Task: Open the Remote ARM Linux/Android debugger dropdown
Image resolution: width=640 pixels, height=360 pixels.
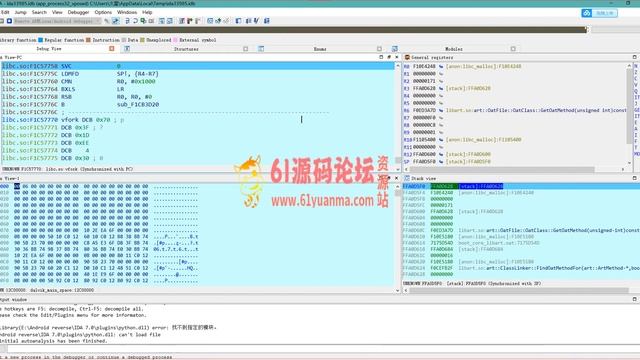Action: point(57,21)
